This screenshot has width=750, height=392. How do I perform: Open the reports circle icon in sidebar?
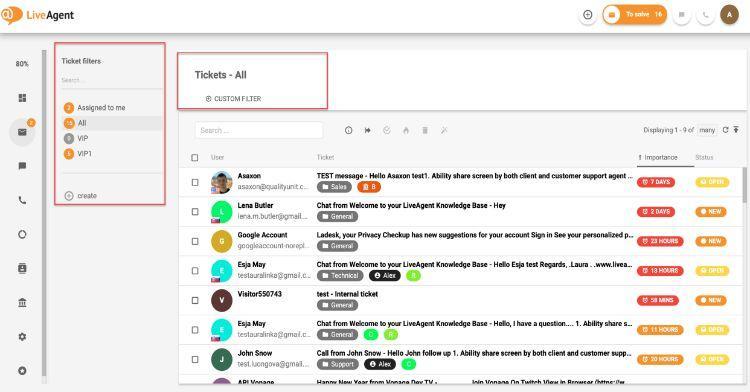pyautogui.click(x=22, y=234)
